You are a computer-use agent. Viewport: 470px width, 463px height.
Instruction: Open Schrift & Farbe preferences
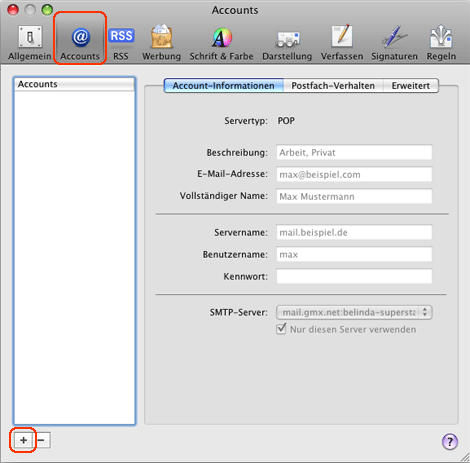[x=221, y=43]
